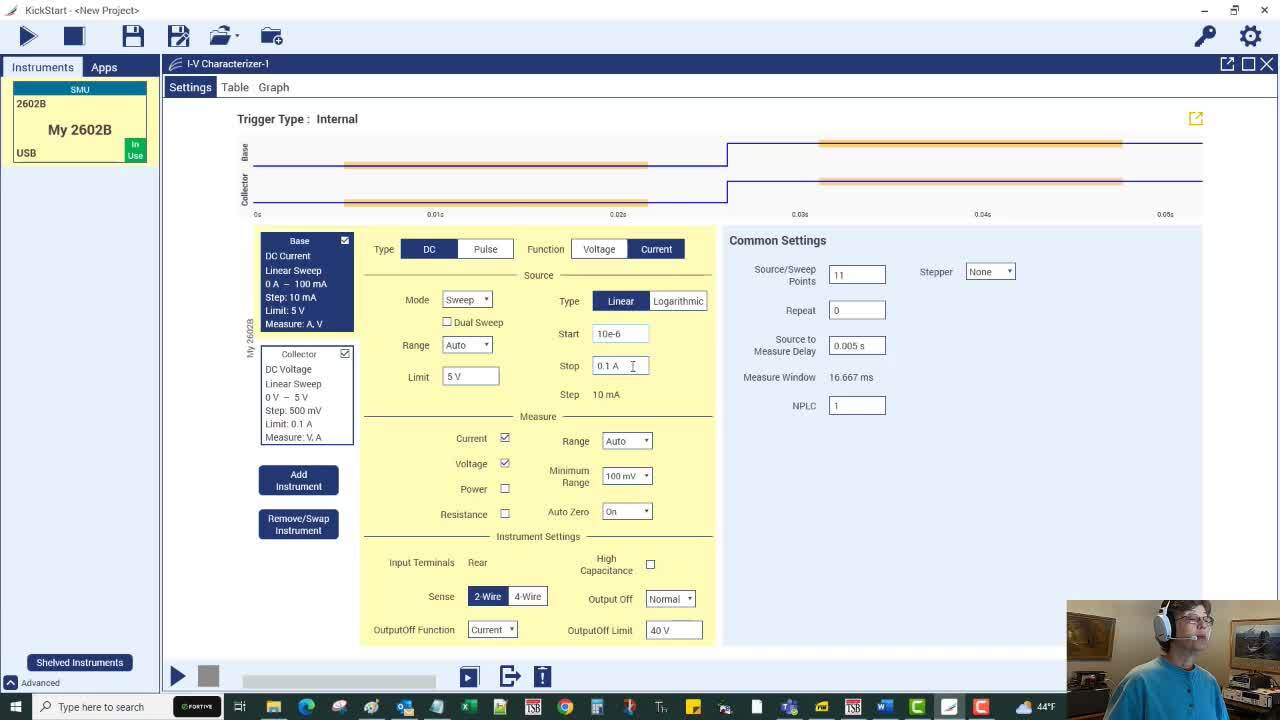Click the export data icon on bottom bar
This screenshot has width=1280, height=720.
(x=509, y=676)
